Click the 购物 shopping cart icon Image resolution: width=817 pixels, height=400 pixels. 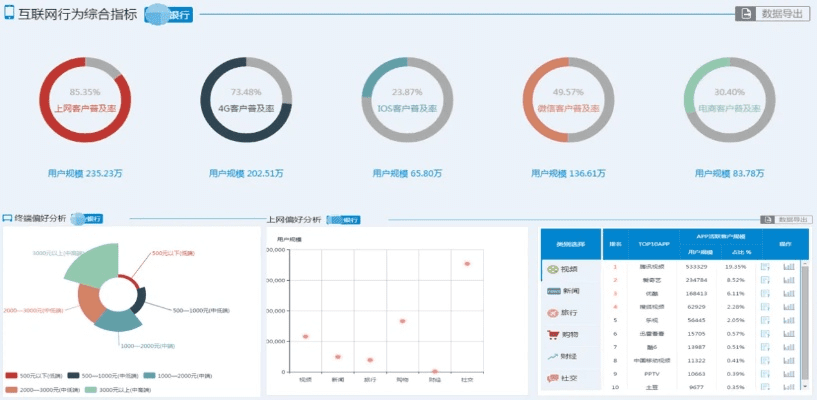click(553, 334)
